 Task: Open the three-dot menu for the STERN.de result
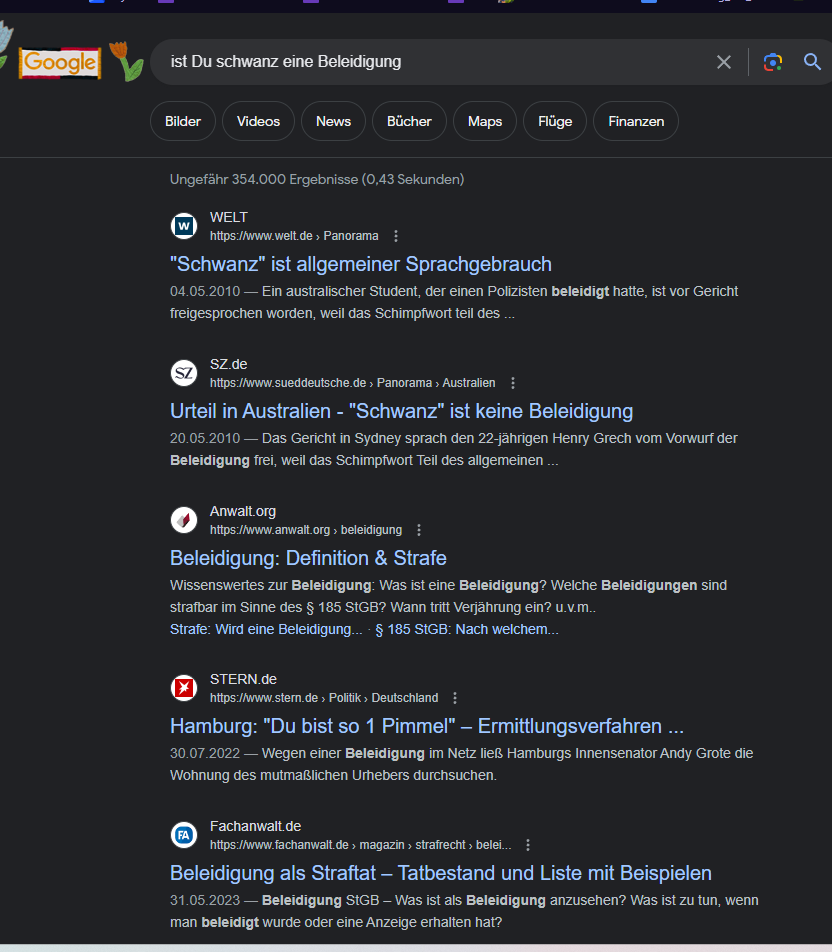(455, 698)
